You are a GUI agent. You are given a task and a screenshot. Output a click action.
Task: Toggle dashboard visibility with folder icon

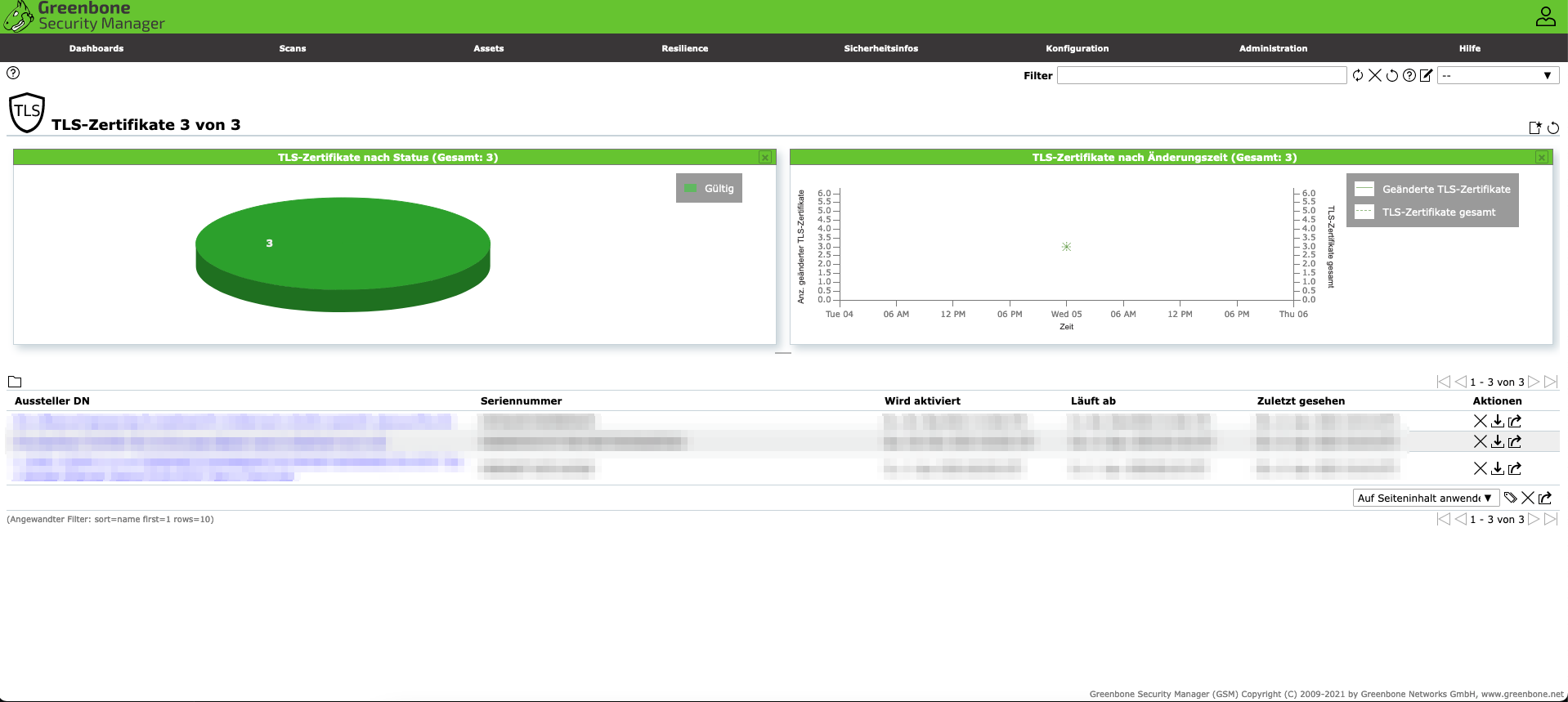click(15, 382)
